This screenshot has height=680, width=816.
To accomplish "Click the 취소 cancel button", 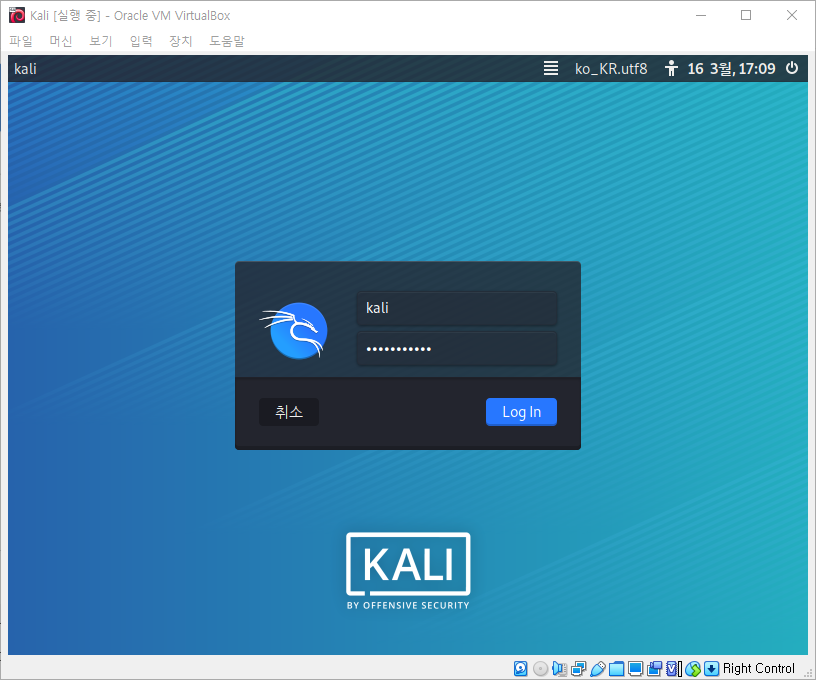I will point(289,412).
